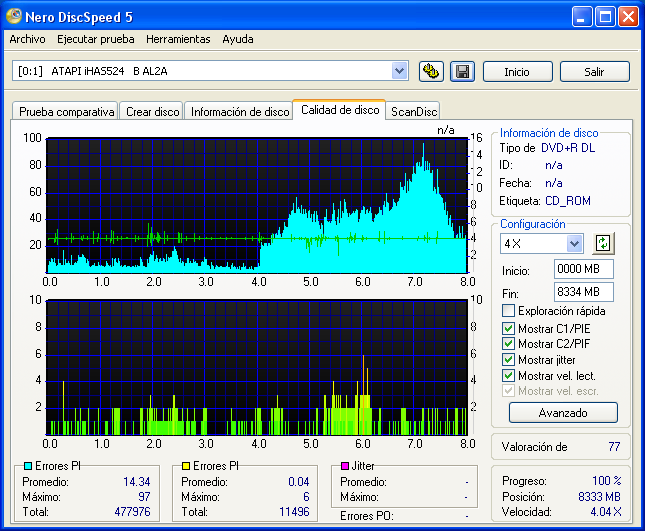Click the cyan Errores PI legend square
The height and width of the screenshot is (531, 645).
(x=28, y=465)
